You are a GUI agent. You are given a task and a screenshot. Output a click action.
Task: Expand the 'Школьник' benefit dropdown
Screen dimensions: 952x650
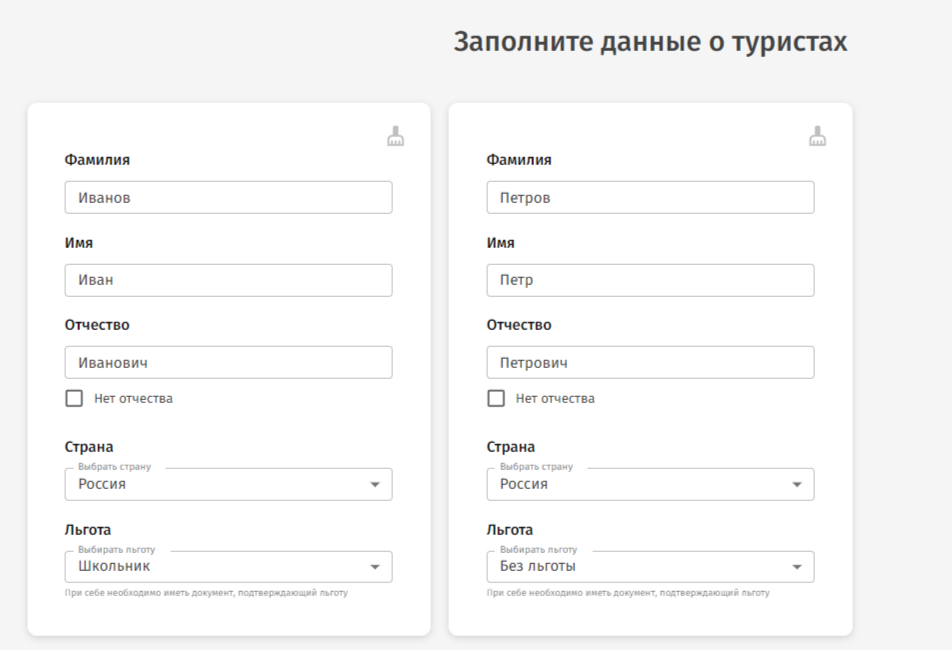(x=375, y=567)
